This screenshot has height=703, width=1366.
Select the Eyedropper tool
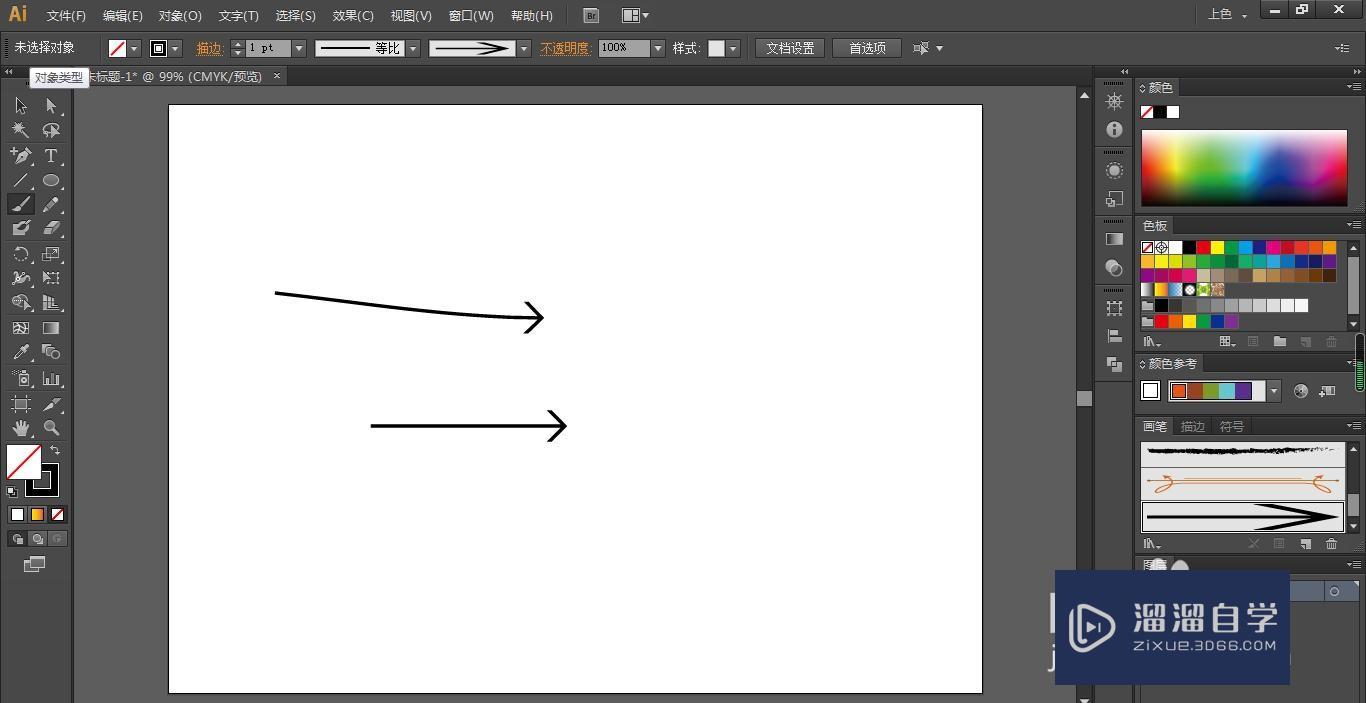click(x=21, y=352)
